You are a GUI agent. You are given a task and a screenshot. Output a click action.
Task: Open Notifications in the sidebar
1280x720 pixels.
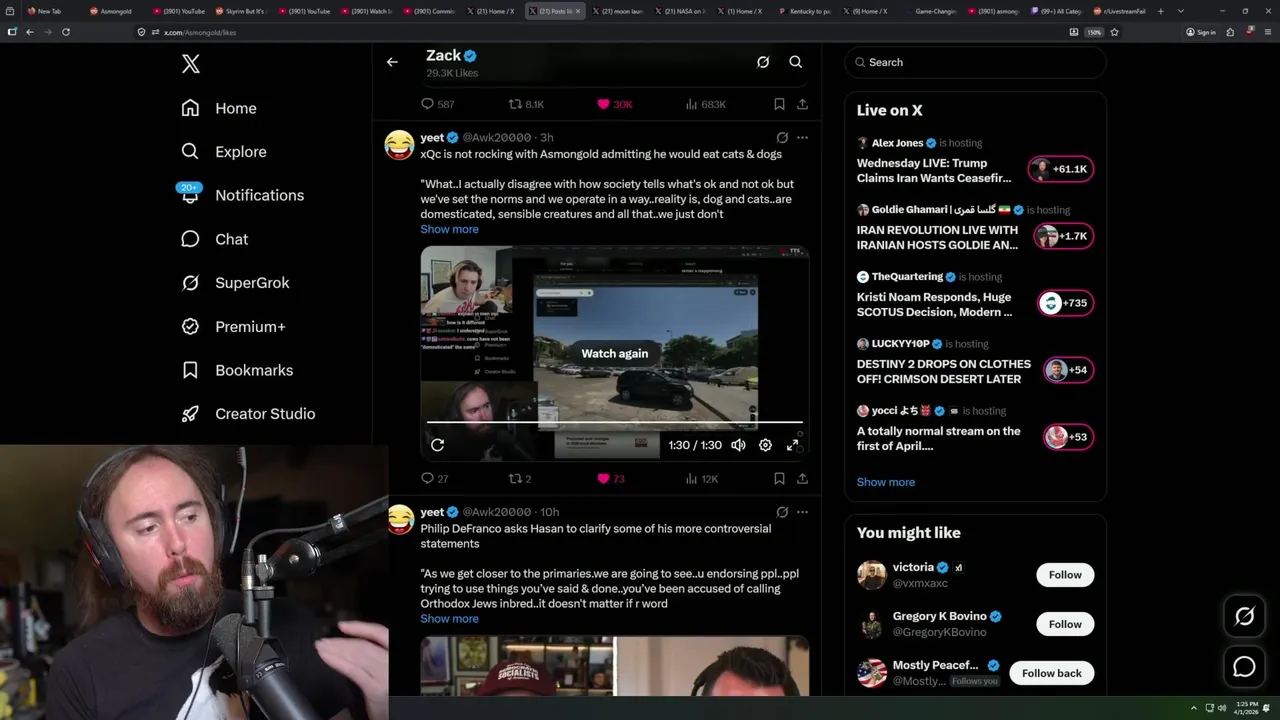point(242,195)
